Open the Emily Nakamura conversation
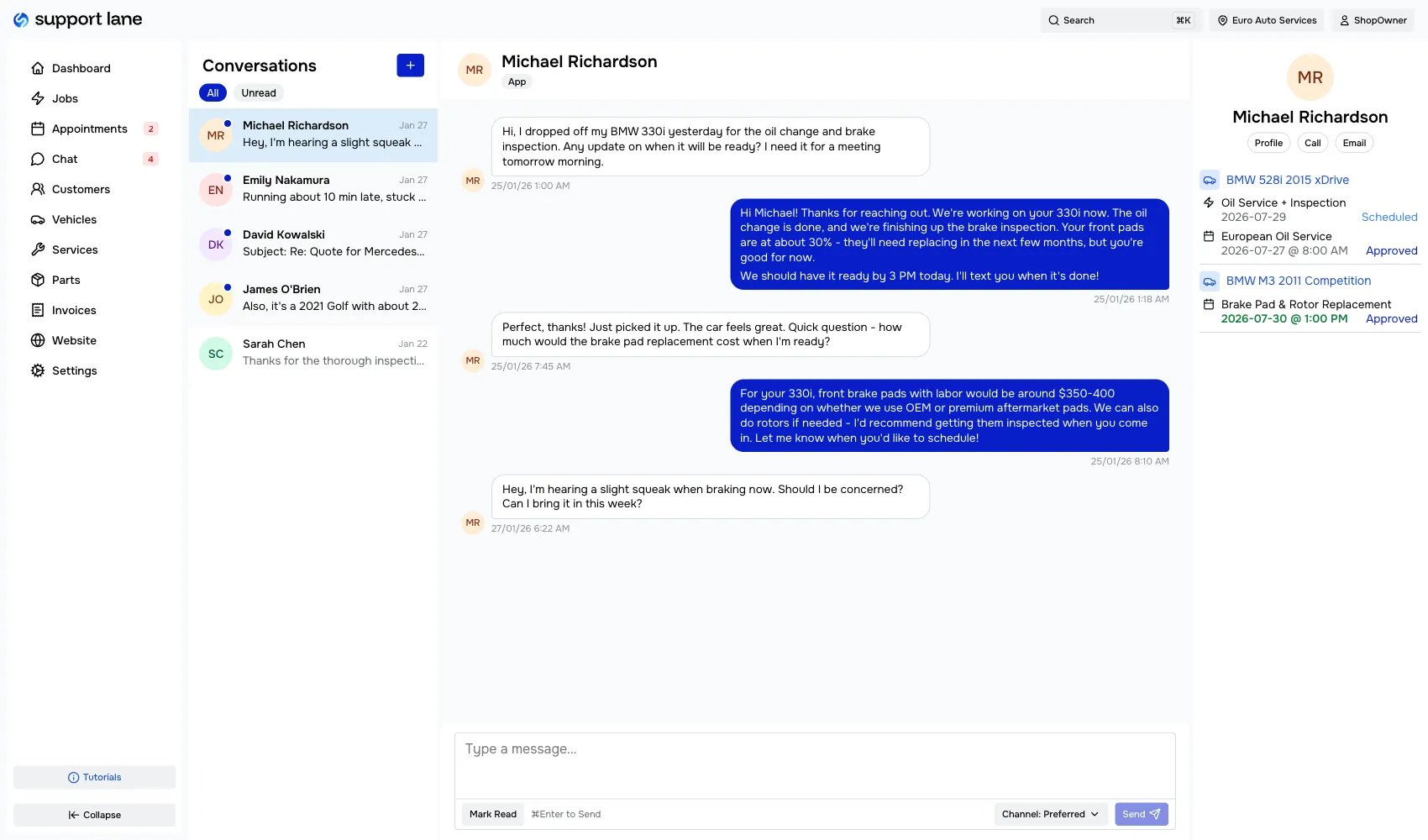 pyautogui.click(x=313, y=189)
